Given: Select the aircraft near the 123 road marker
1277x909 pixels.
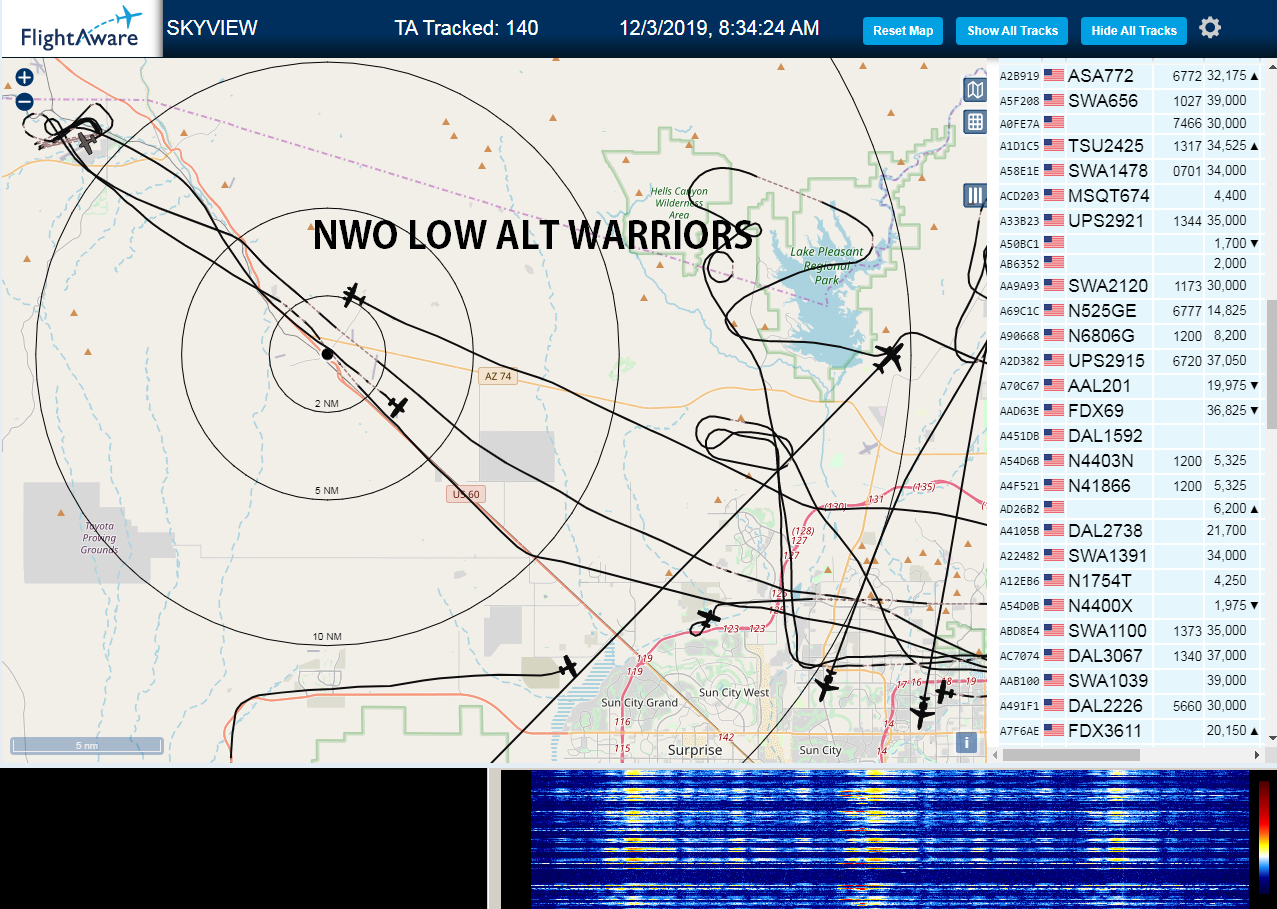Looking at the screenshot, I should click(x=709, y=619).
